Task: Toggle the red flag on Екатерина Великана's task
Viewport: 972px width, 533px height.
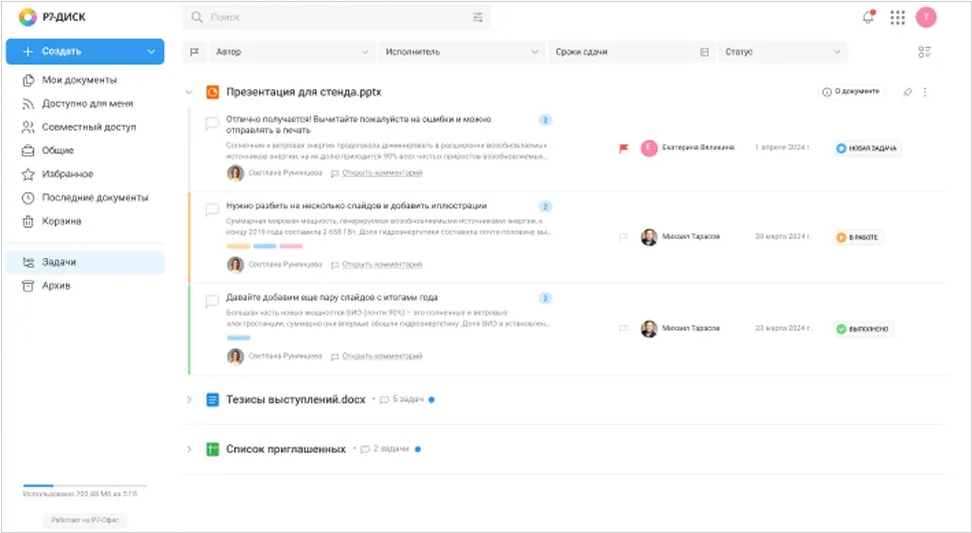Action: (x=624, y=148)
